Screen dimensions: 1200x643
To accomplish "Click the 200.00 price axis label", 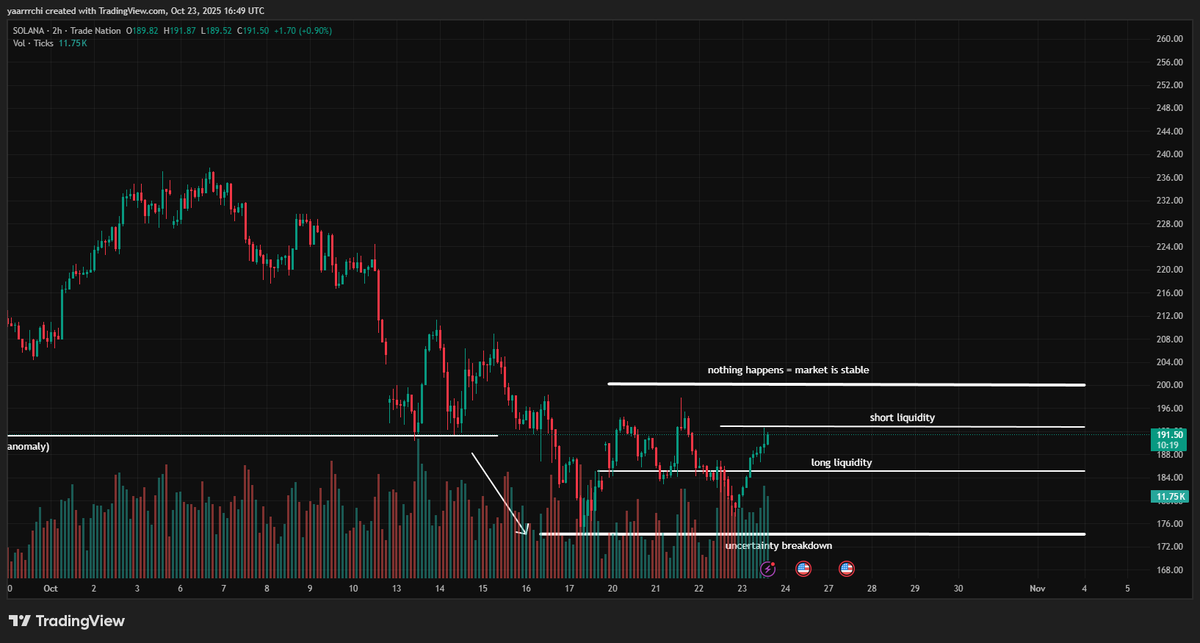I will pos(1169,385).
